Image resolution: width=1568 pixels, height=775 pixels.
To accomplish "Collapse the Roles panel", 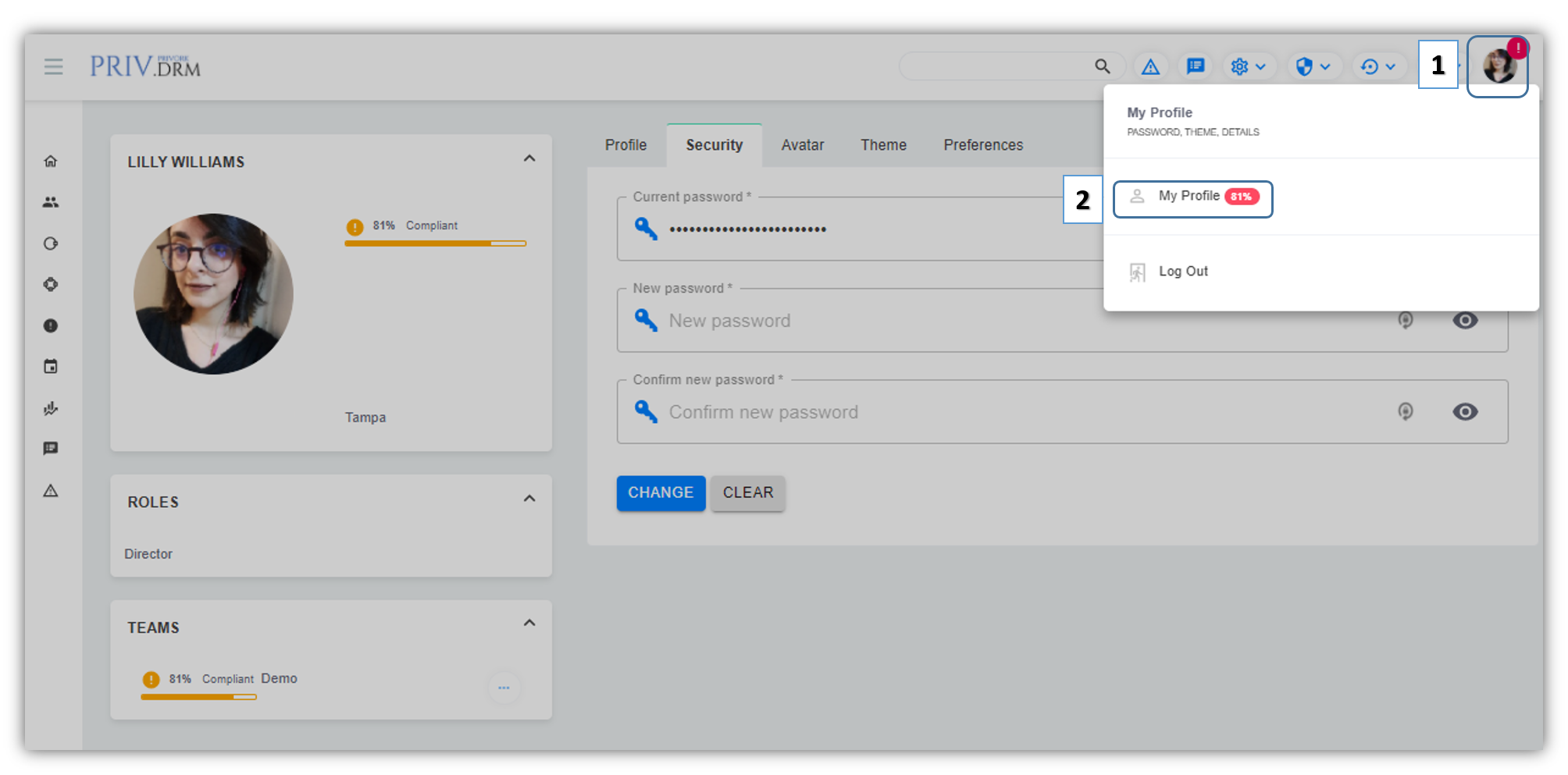I will 529,499.
